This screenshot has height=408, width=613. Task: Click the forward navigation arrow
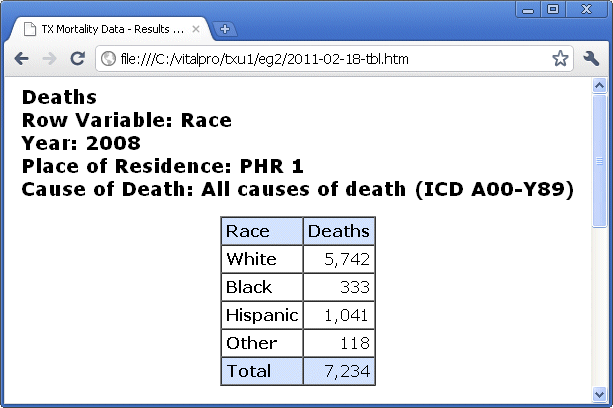click(49, 59)
